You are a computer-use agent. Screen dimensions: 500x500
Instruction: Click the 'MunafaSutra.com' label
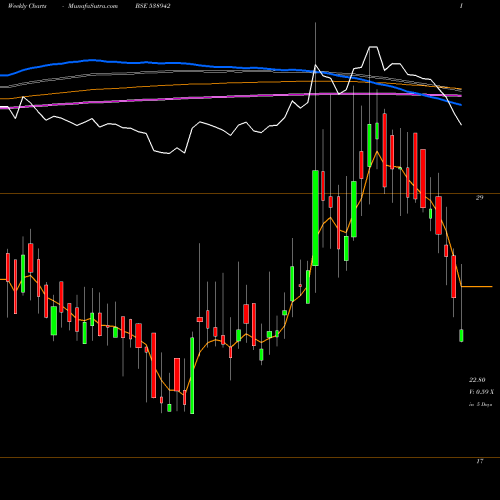click(x=93, y=6)
